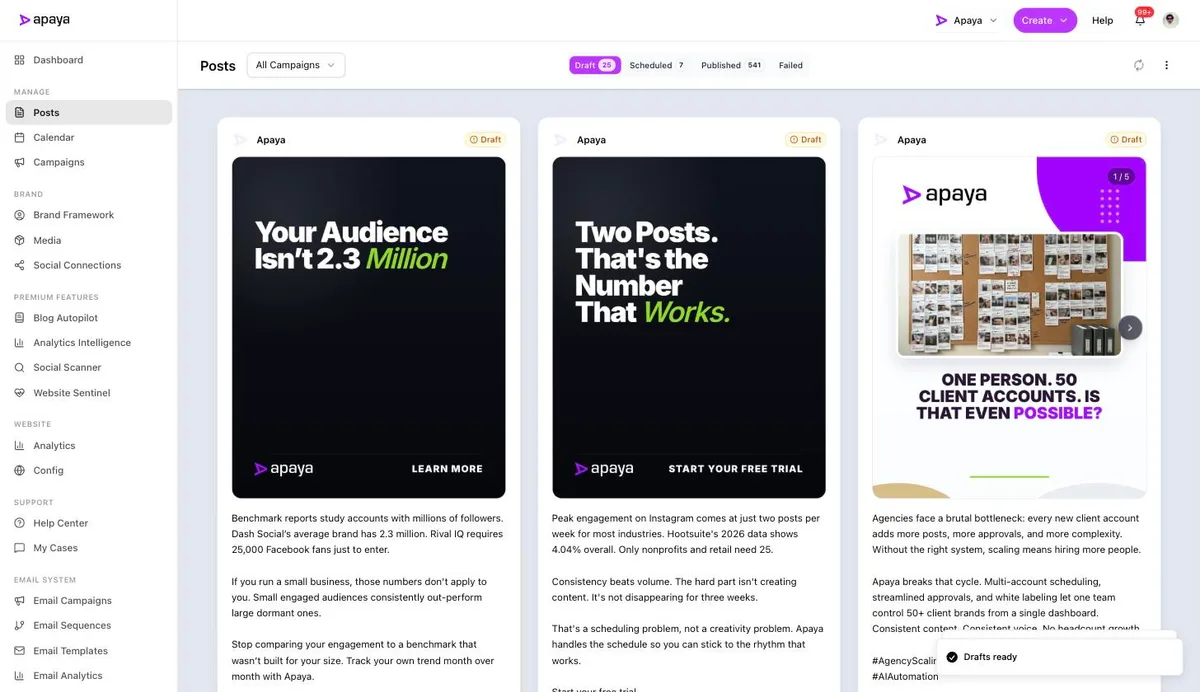Click the 1 / 5 carousel slide counter

1120,177
